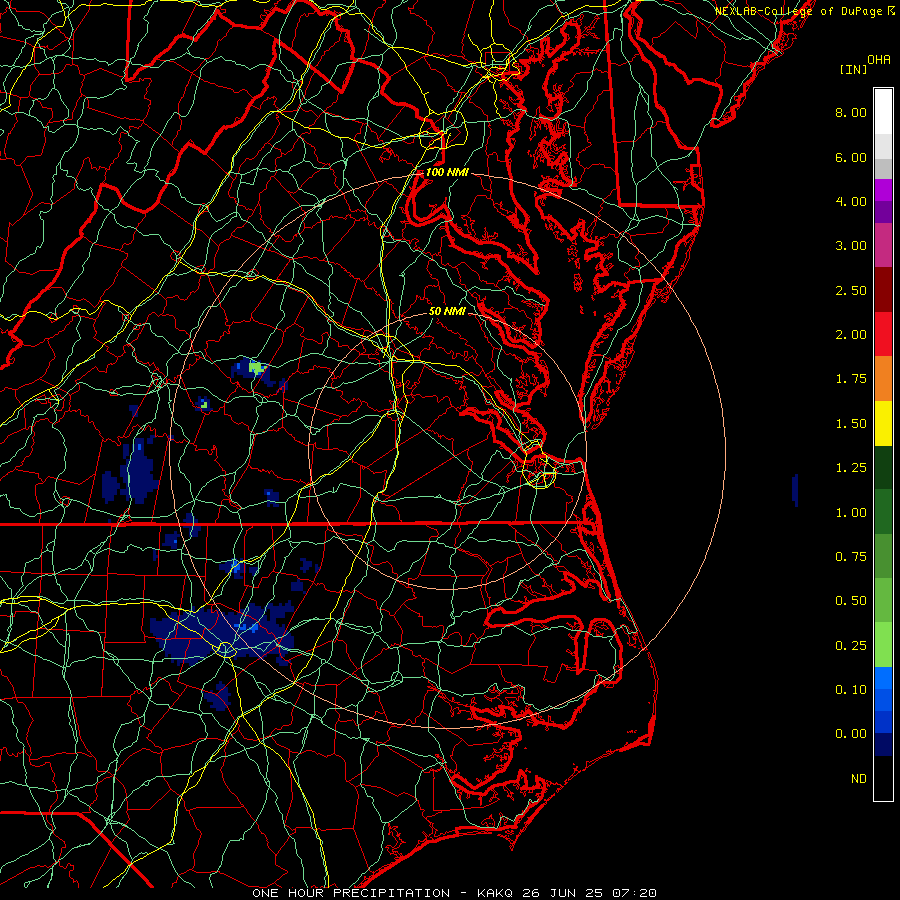The height and width of the screenshot is (900, 900).
Task: Click the orange 1.75 legend swatch
Action: (x=883, y=378)
